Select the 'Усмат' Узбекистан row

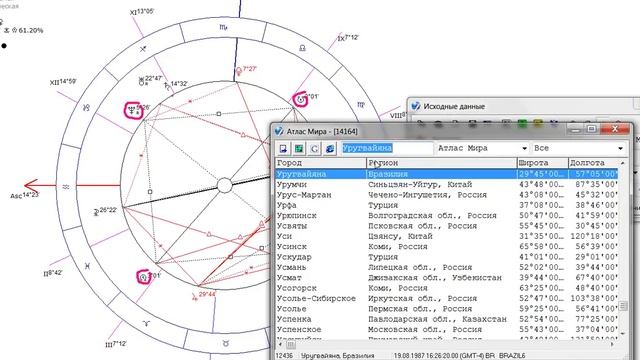pyautogui.click(x=447, y=278)
